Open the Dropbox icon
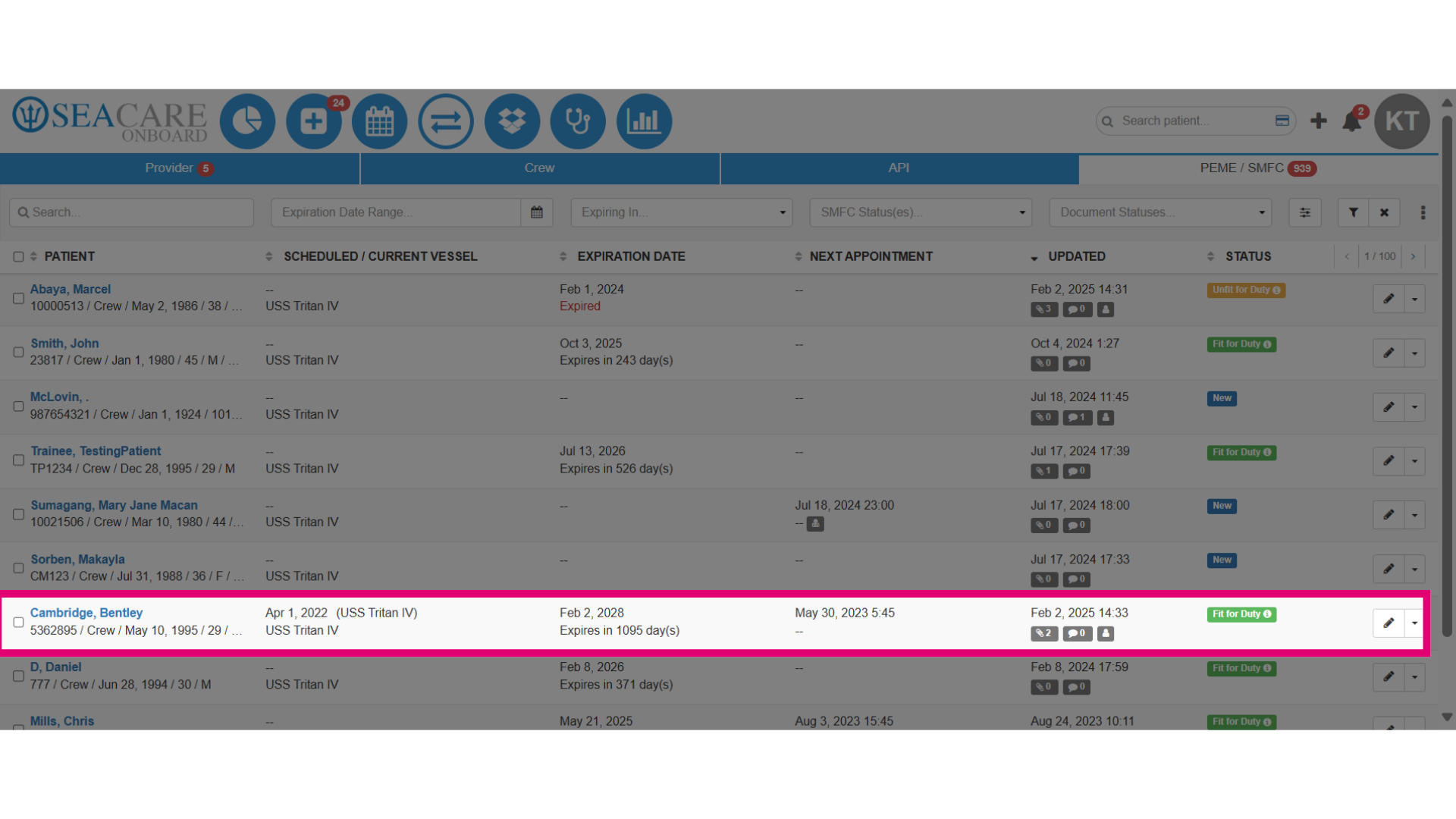This screenshot has height=819, width=1456. point(512,121)
